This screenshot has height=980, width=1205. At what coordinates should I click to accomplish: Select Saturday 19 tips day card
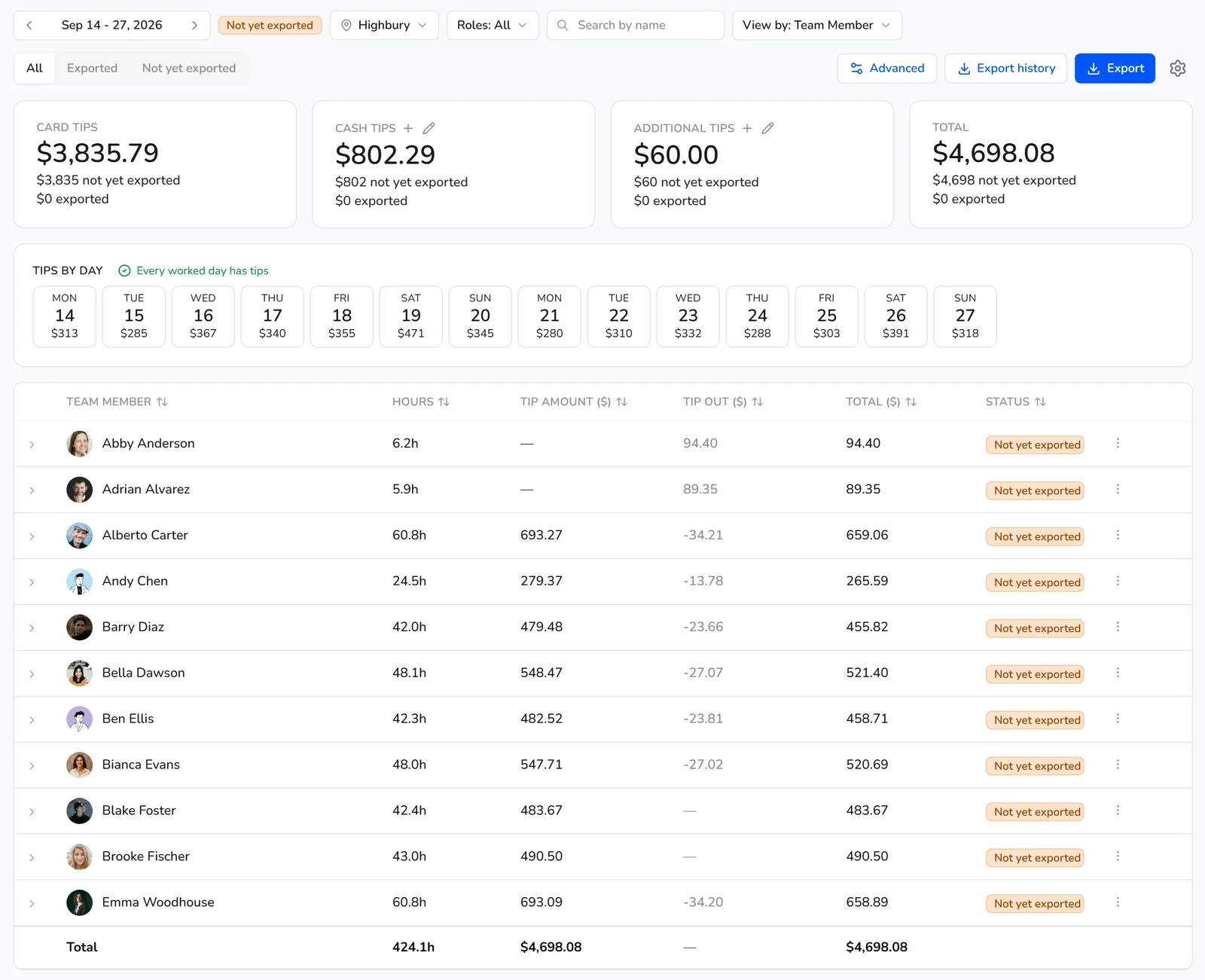point(411,316)
